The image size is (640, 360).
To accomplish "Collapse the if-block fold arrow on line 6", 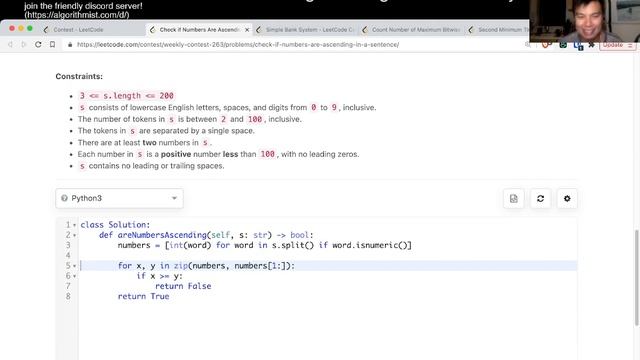I will pyautogui.click(x=75, y=276).
